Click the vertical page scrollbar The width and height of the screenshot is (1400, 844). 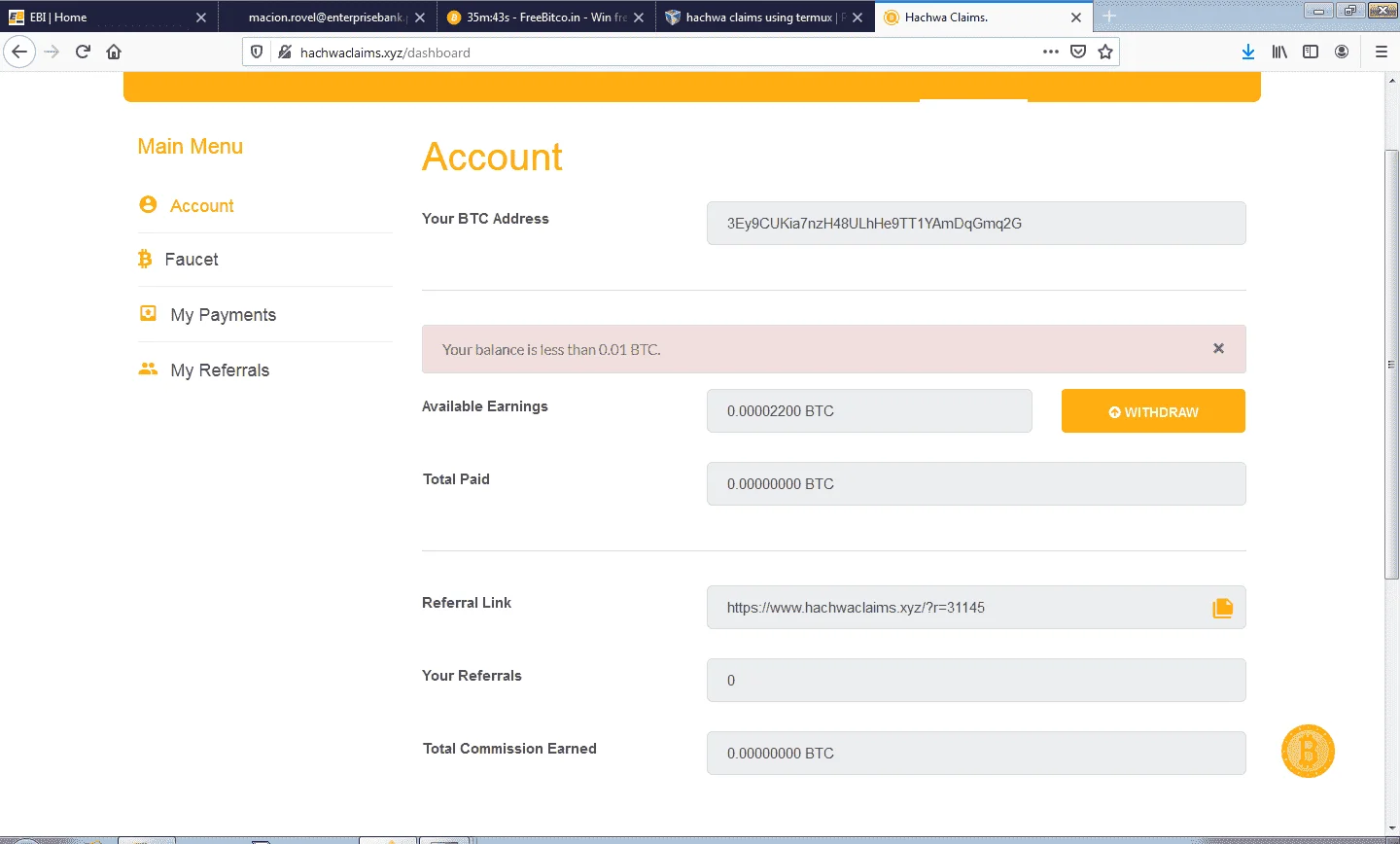[1391, 365]
